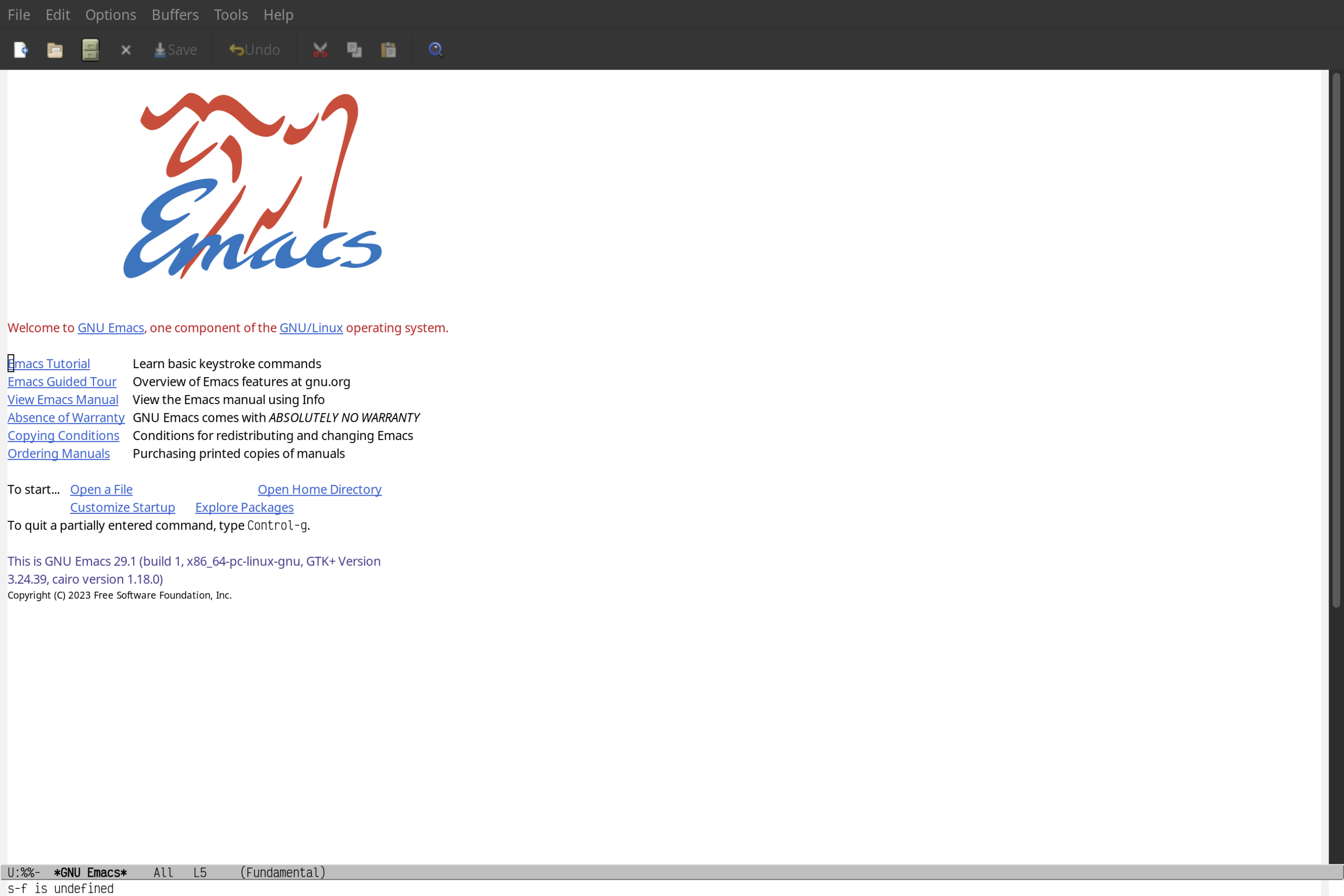Viewport: 1344px width, 896px height.
Task: Open a file using the folder icon
Action: tap(55, 49)
